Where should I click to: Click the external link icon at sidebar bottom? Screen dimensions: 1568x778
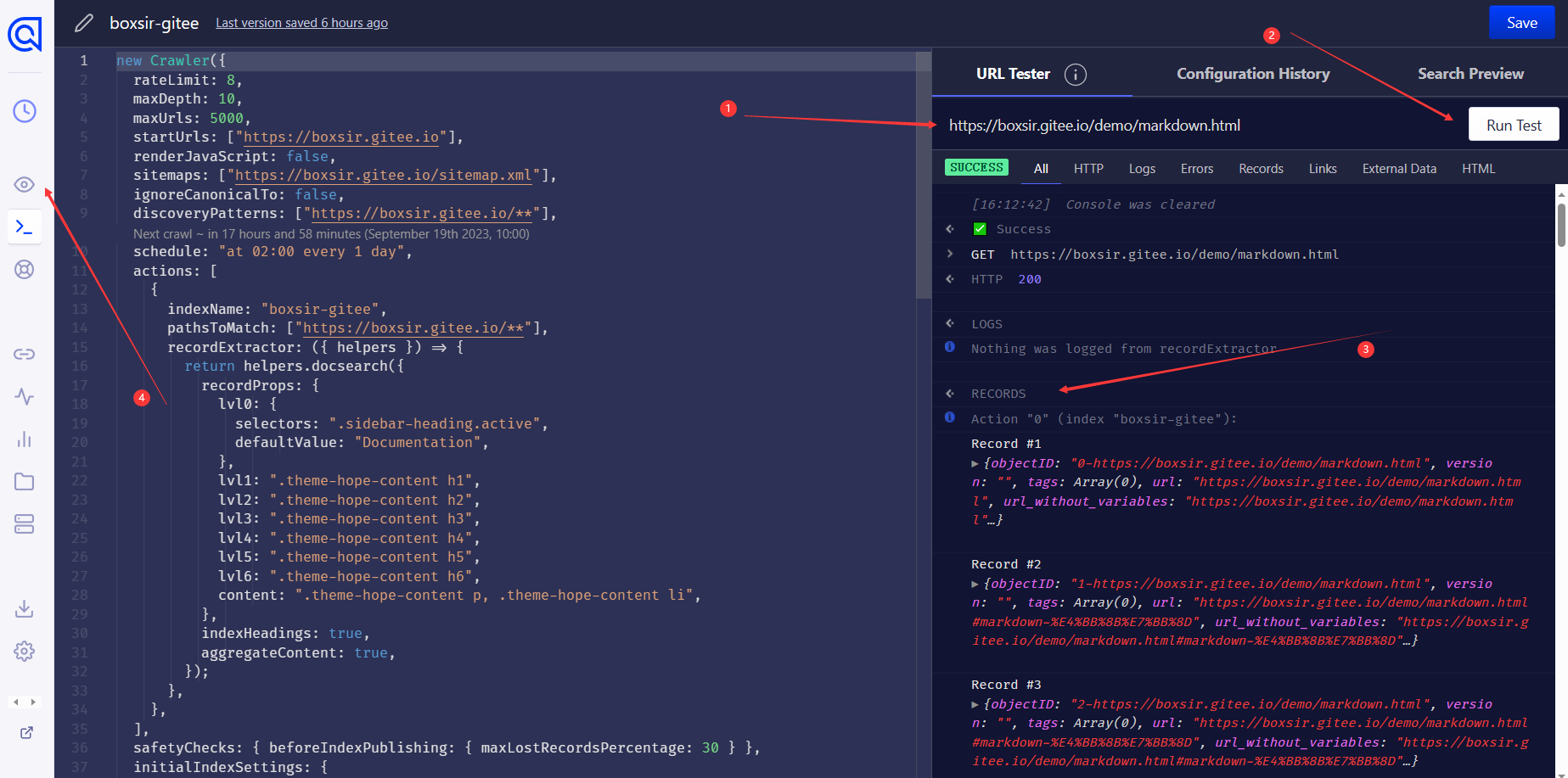[x=26, y=732]
